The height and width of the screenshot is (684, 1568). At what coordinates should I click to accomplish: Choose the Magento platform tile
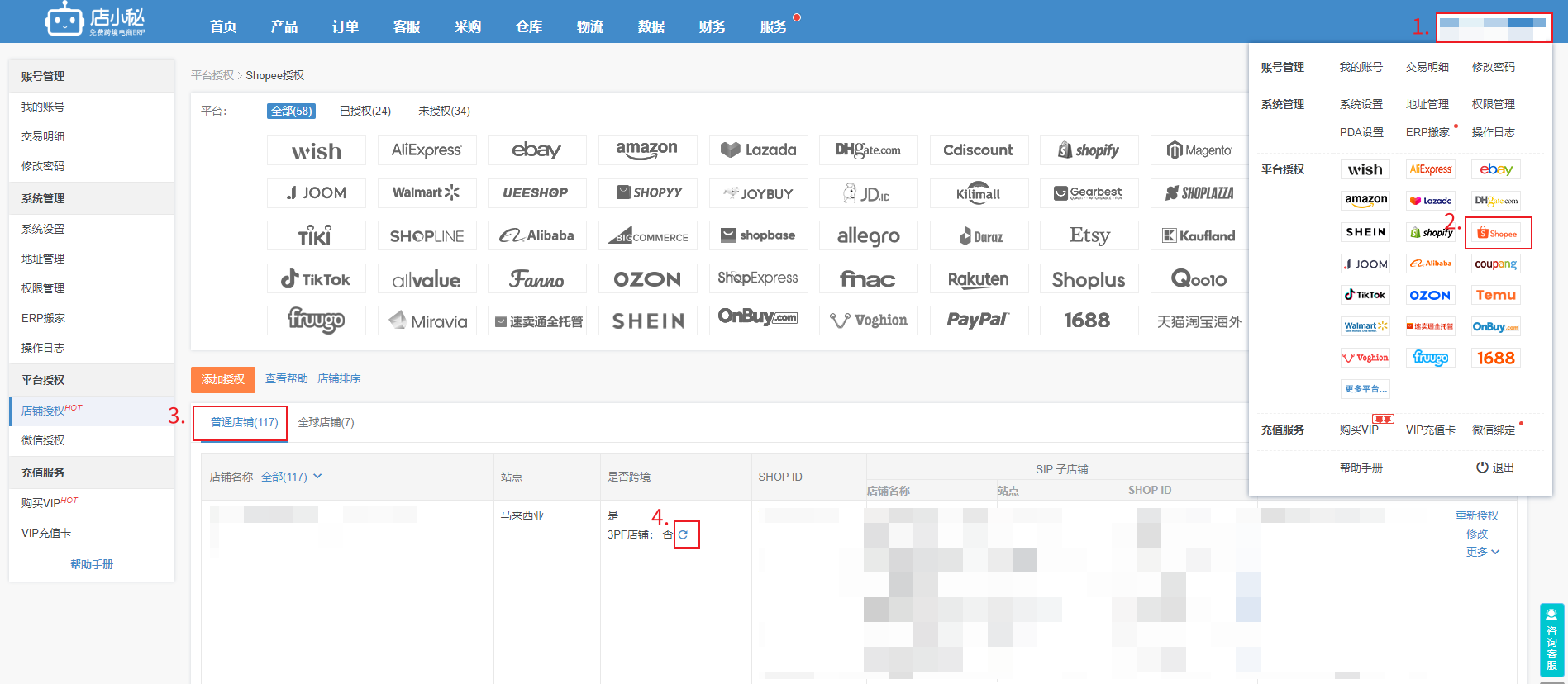pyautogui.click(x=1199, y=150)
